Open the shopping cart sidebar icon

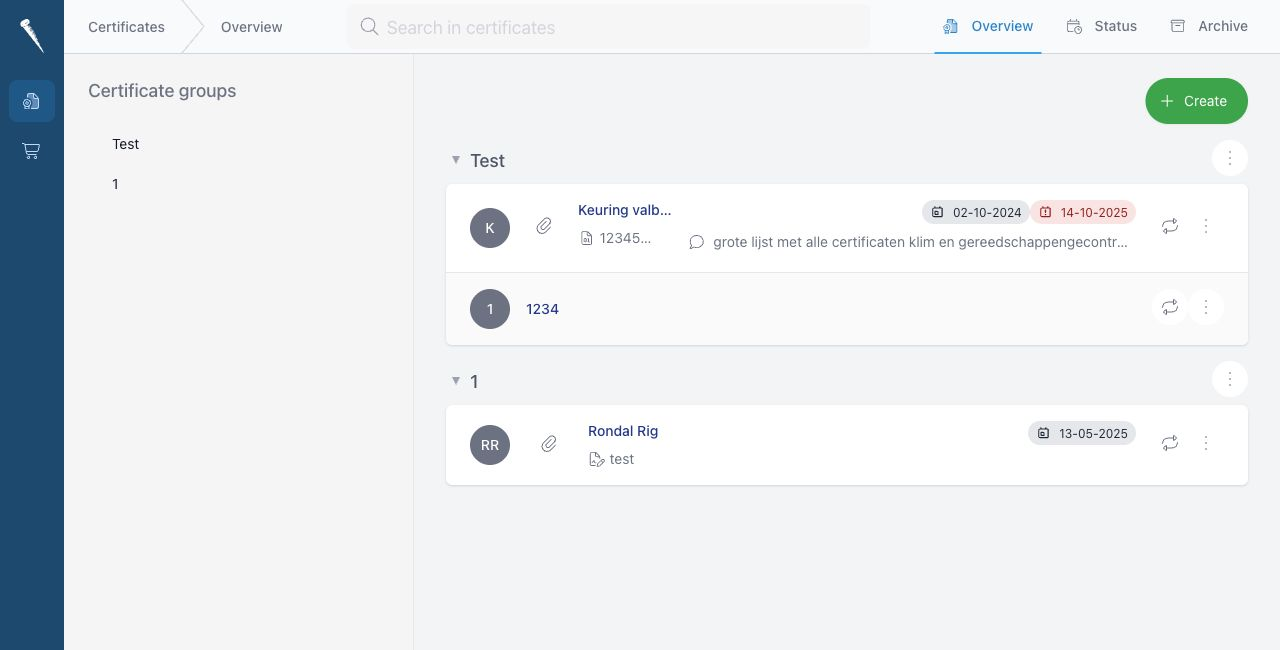[x=31, y=151]
